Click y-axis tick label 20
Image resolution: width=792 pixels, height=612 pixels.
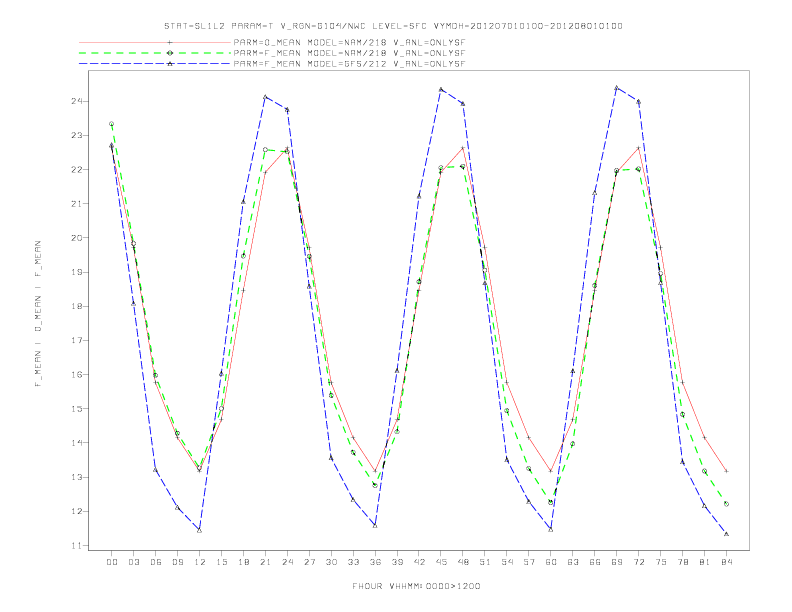click(76, 238)
